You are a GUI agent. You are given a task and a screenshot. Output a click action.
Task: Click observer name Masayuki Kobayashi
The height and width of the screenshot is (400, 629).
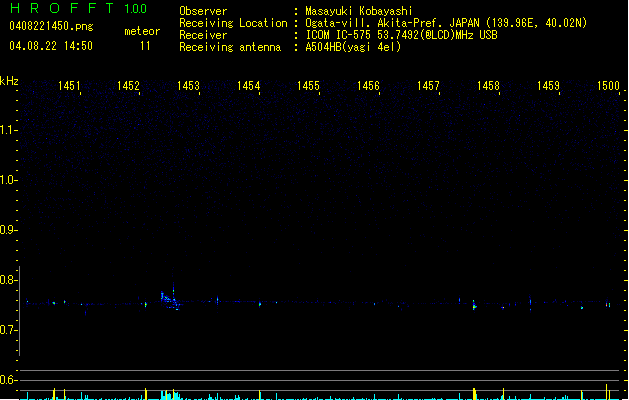click(359, 11)
